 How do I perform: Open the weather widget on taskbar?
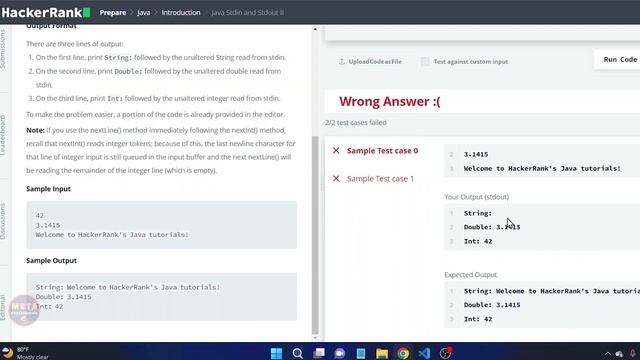tap(25, 353)
